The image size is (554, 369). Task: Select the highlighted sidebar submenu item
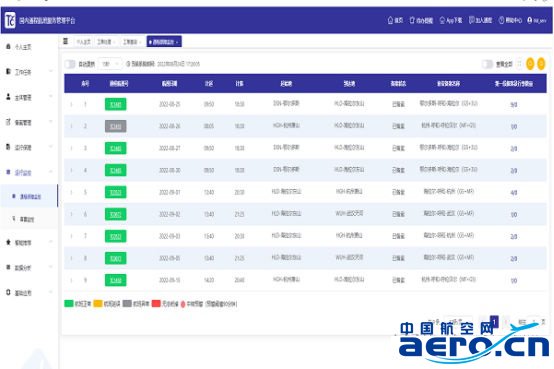click(29, 196)
